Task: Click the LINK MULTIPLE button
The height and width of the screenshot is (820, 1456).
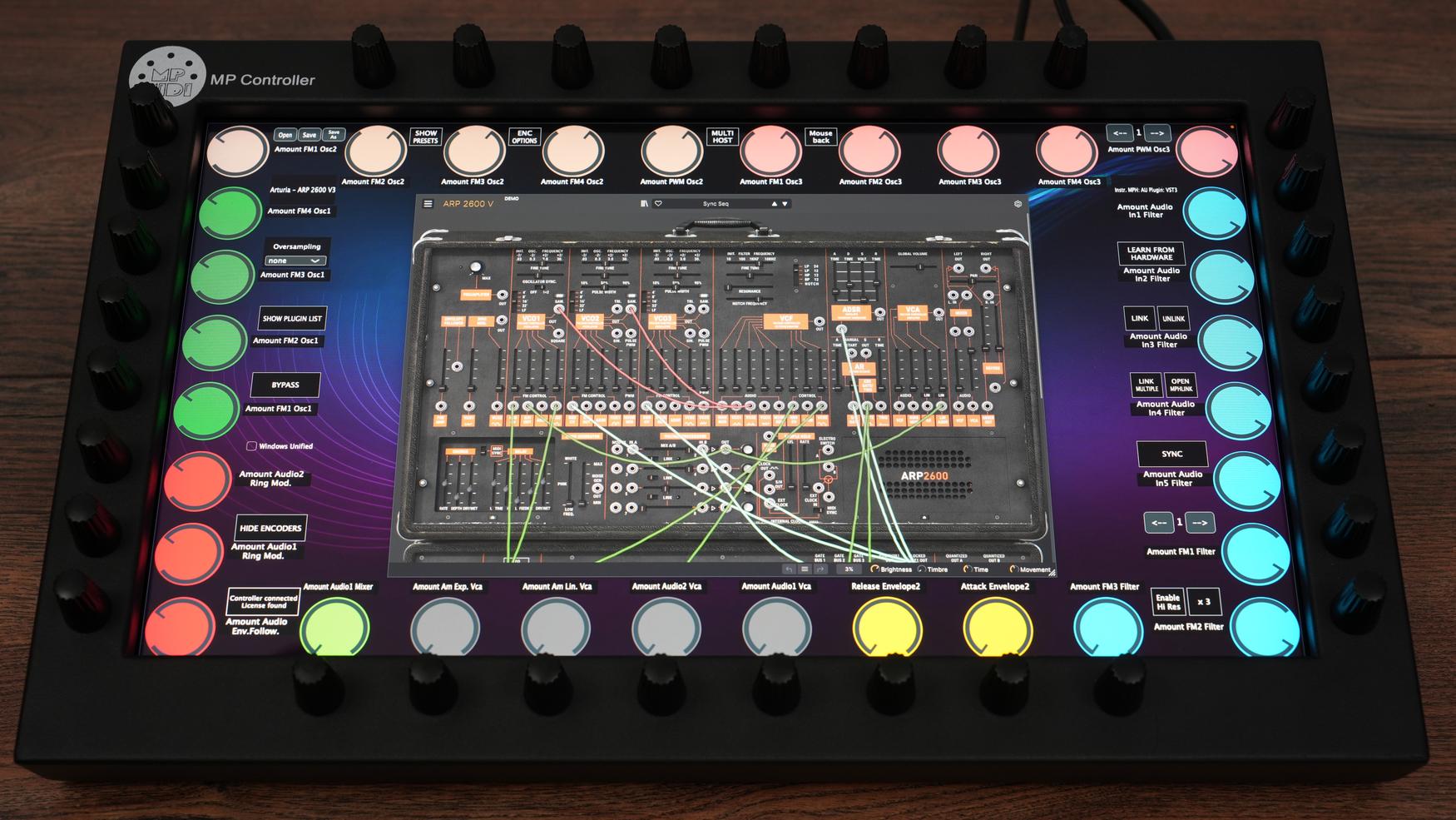Action: (x=1146, y=385)
